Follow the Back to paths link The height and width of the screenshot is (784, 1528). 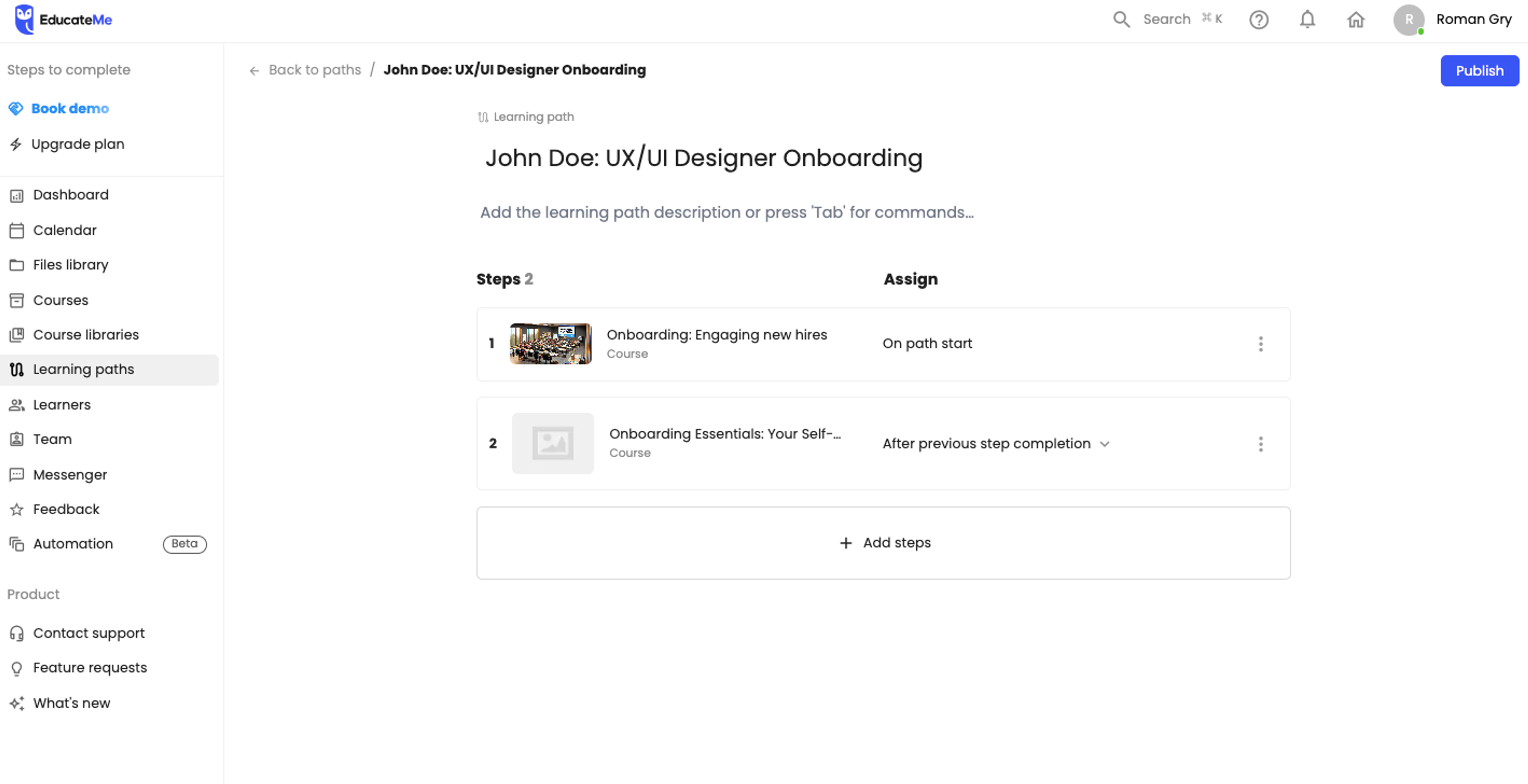point(315,70)
